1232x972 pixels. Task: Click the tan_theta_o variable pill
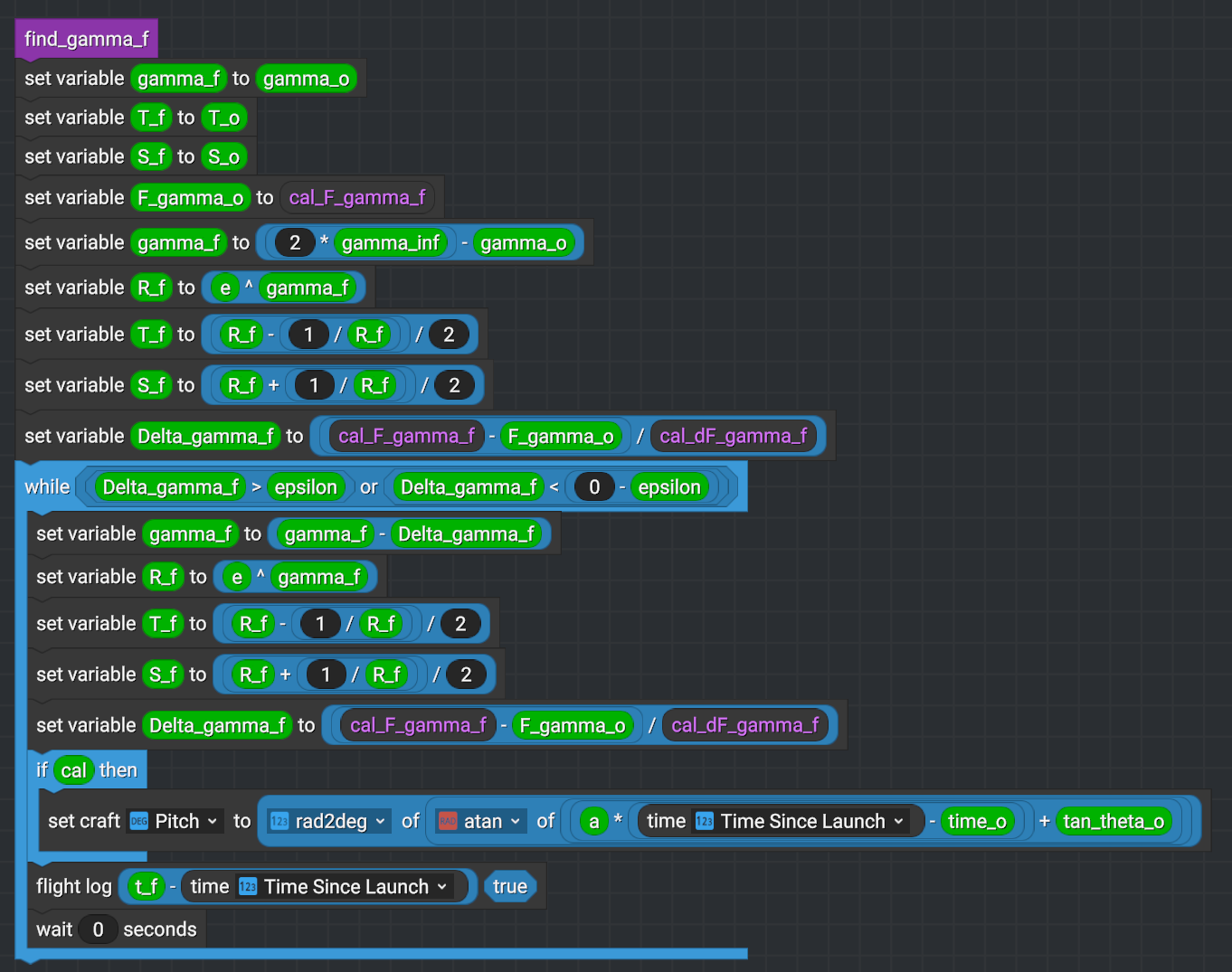coord(1114,821)
